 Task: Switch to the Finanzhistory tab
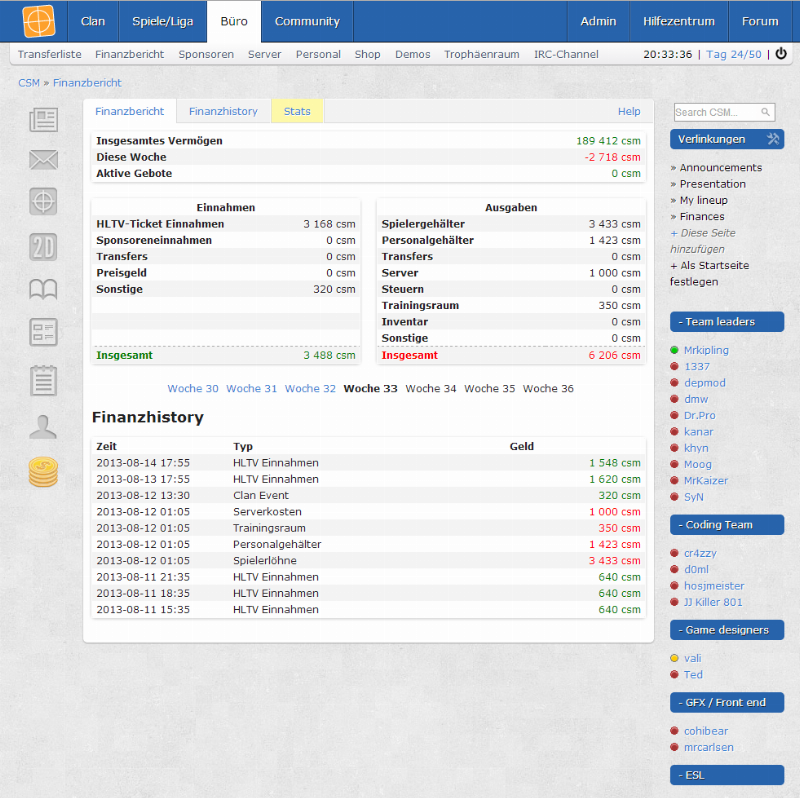point(222,112)
